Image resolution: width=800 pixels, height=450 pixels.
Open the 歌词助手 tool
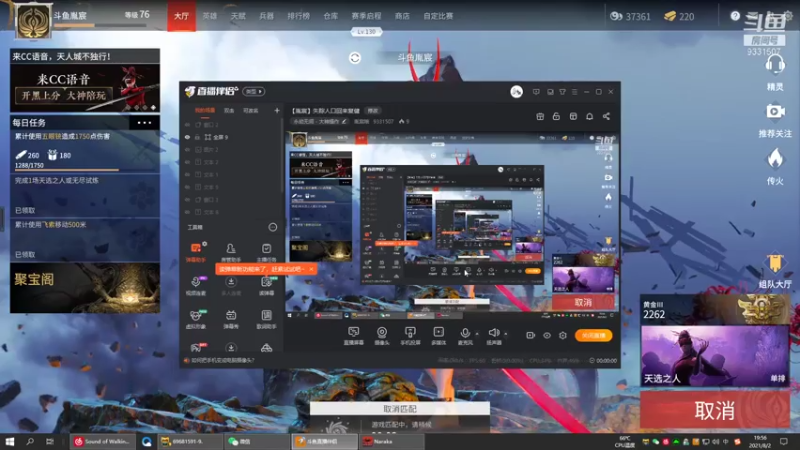[x=266, y=319]
